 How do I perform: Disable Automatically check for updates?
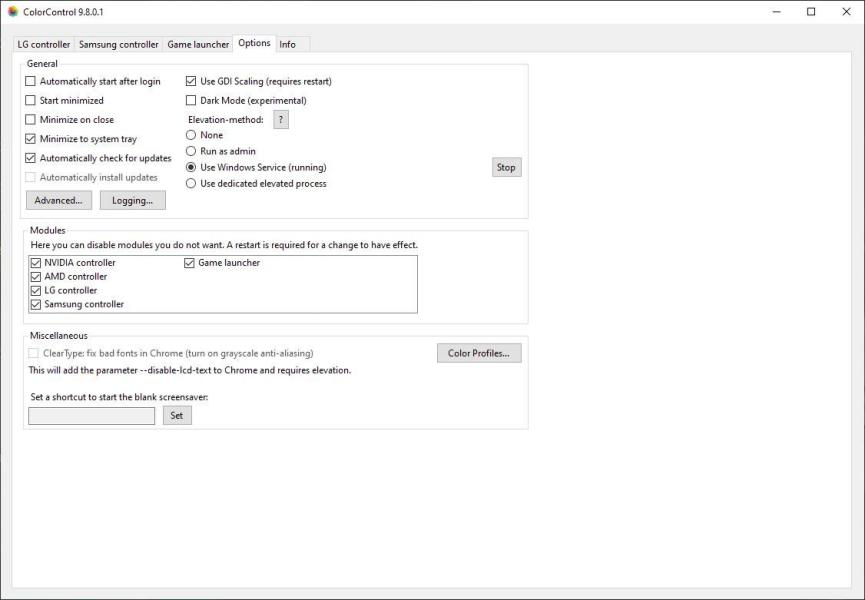(x=98, y=158)
